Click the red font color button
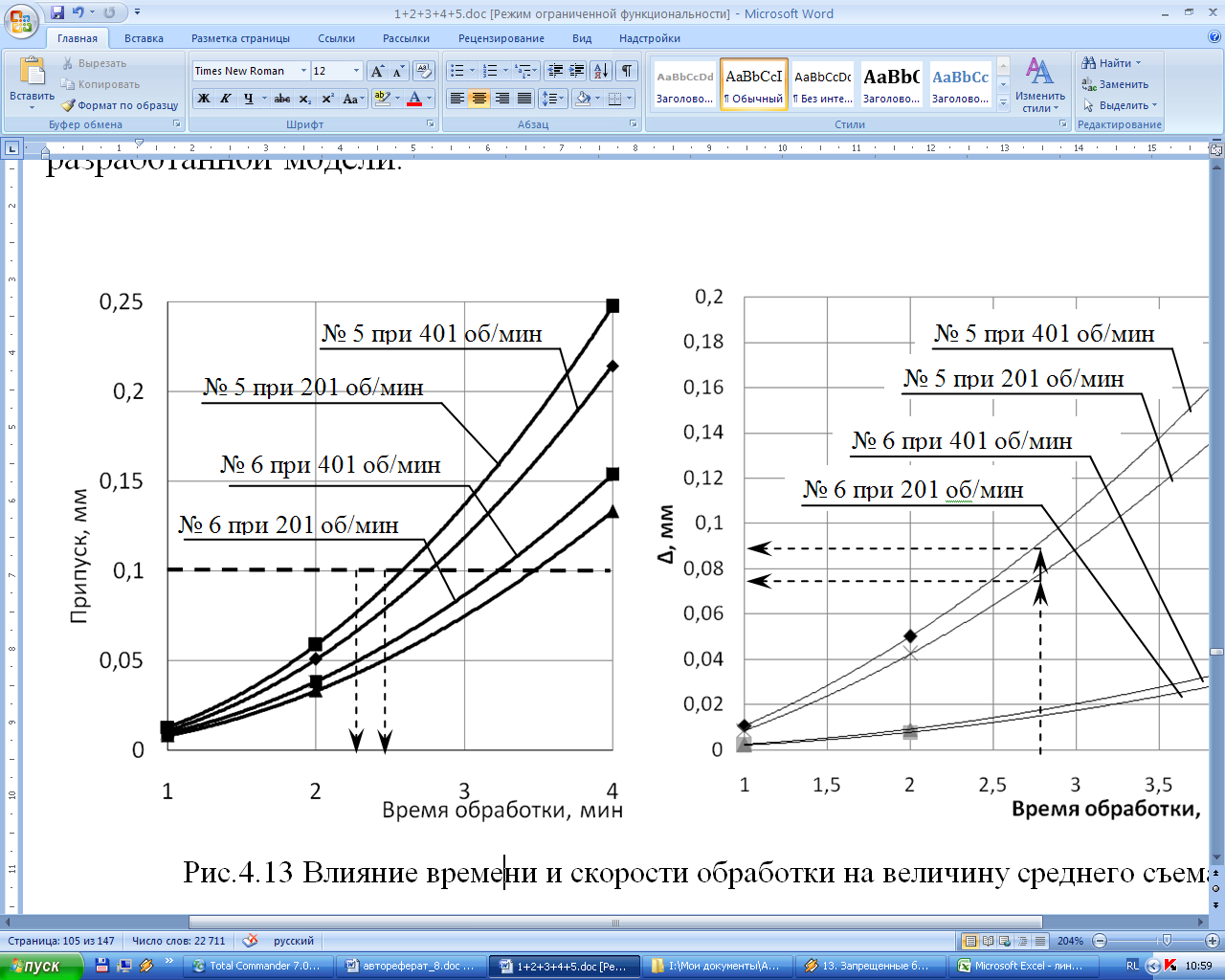The width and height of the screenshot is (1225, 980). pos(414,99)
